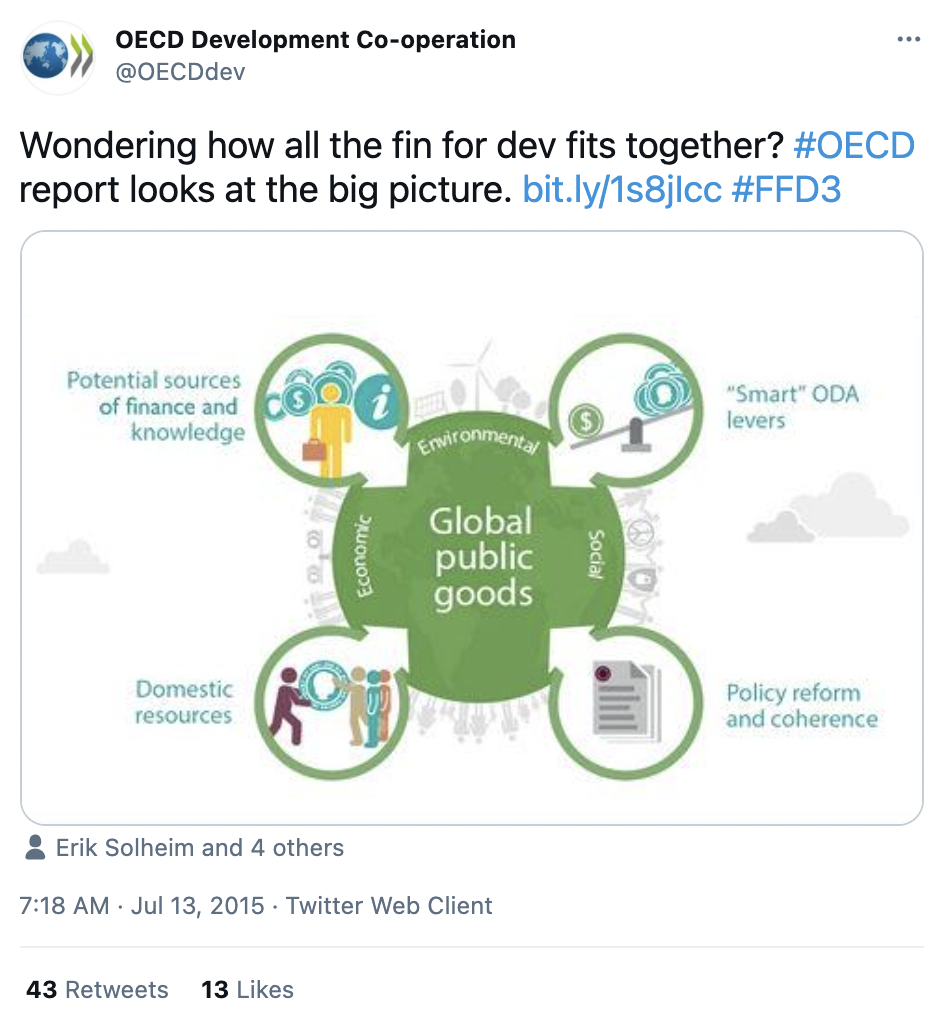Viewport: 940px width, 1026px height.
Task: Click the OECD globe profile avatar
Action: pos(58,58)
